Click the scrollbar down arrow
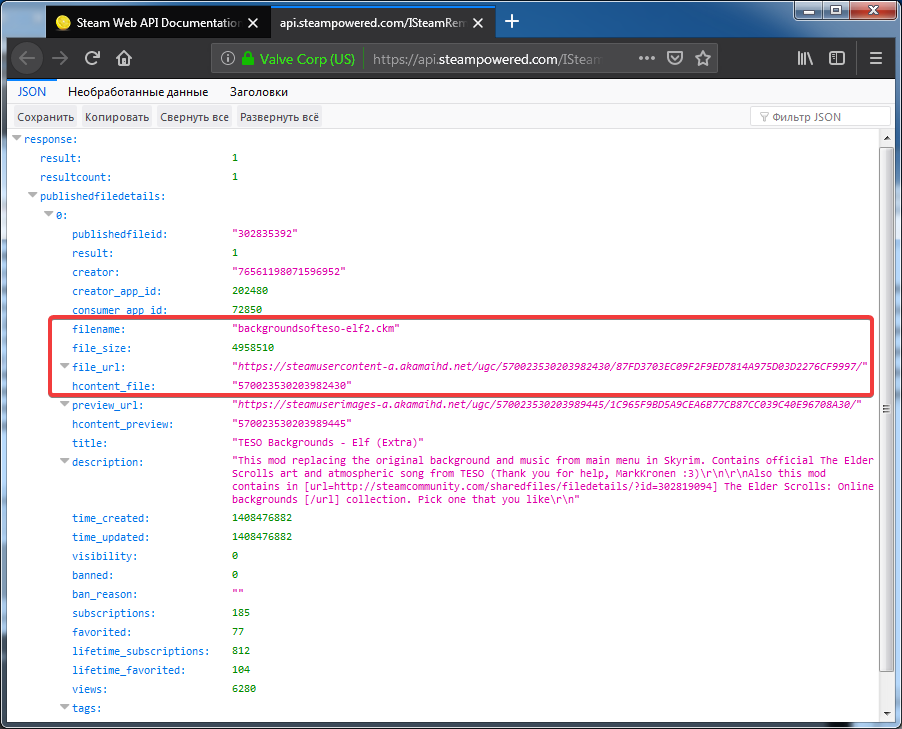The height and width of the screenshot is (729, 902). point(886,713)
